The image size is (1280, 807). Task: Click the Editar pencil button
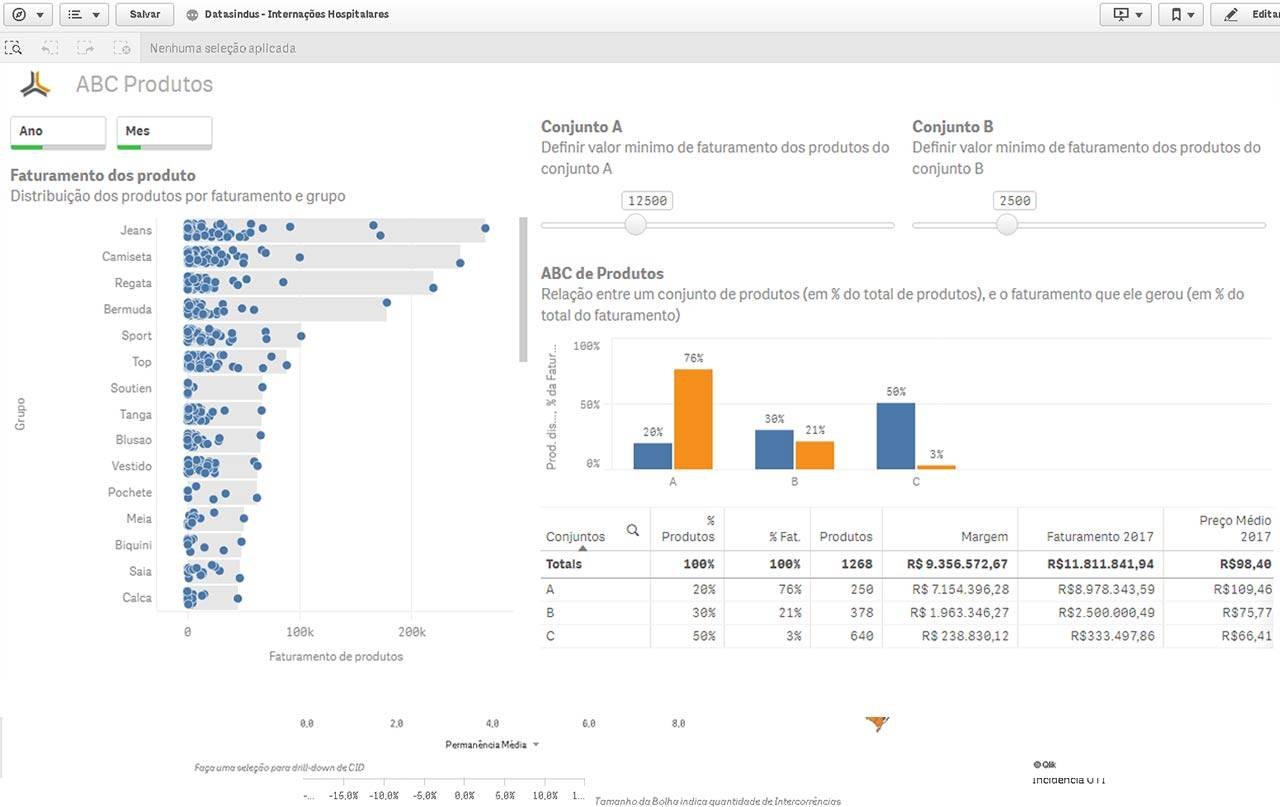(1245, 14)
